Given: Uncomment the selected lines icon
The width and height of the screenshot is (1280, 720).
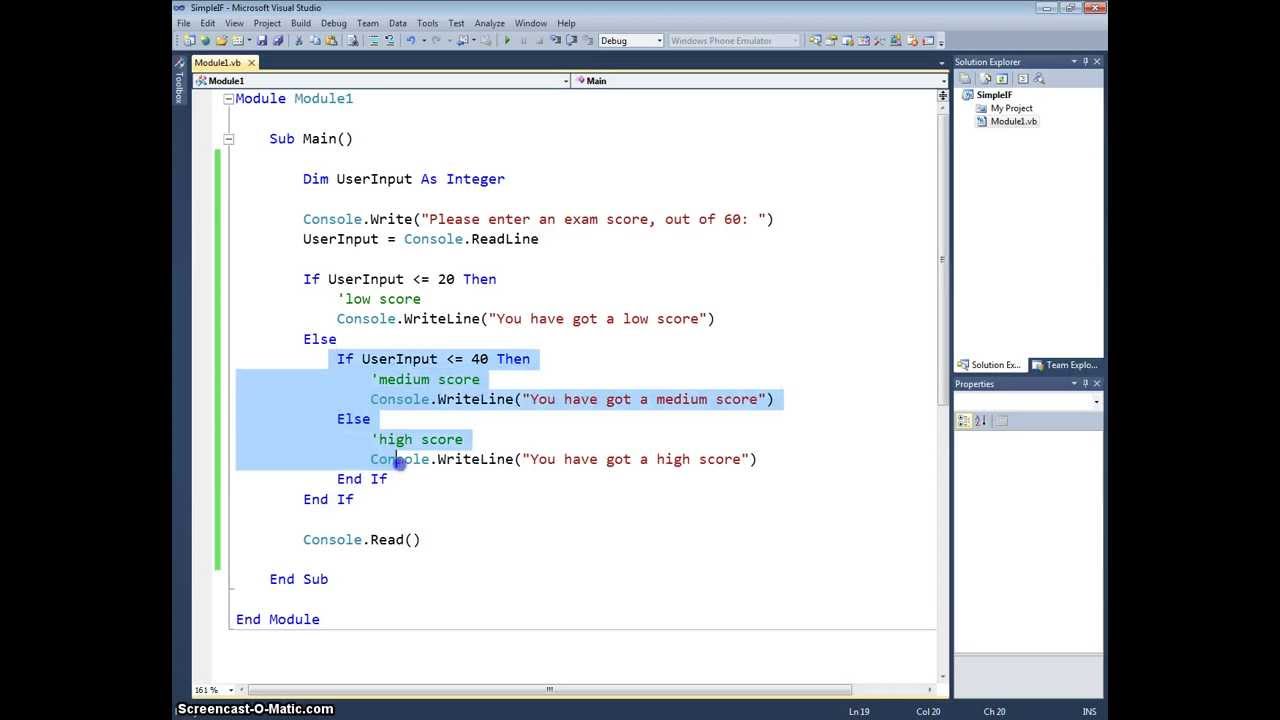Looking at the screenshot, I should pos(390,41).
